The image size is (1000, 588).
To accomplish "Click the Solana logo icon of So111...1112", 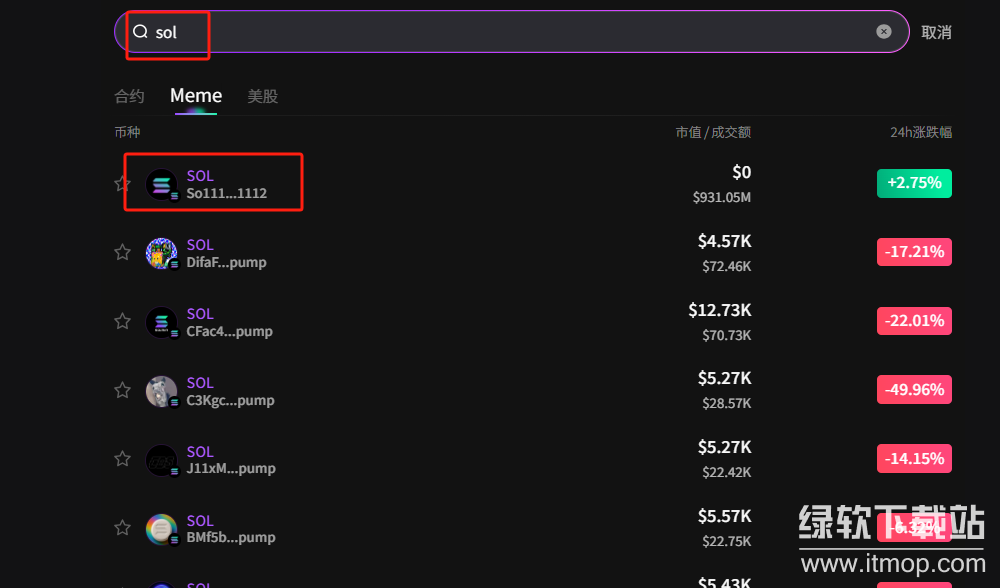I will (161, 184).
